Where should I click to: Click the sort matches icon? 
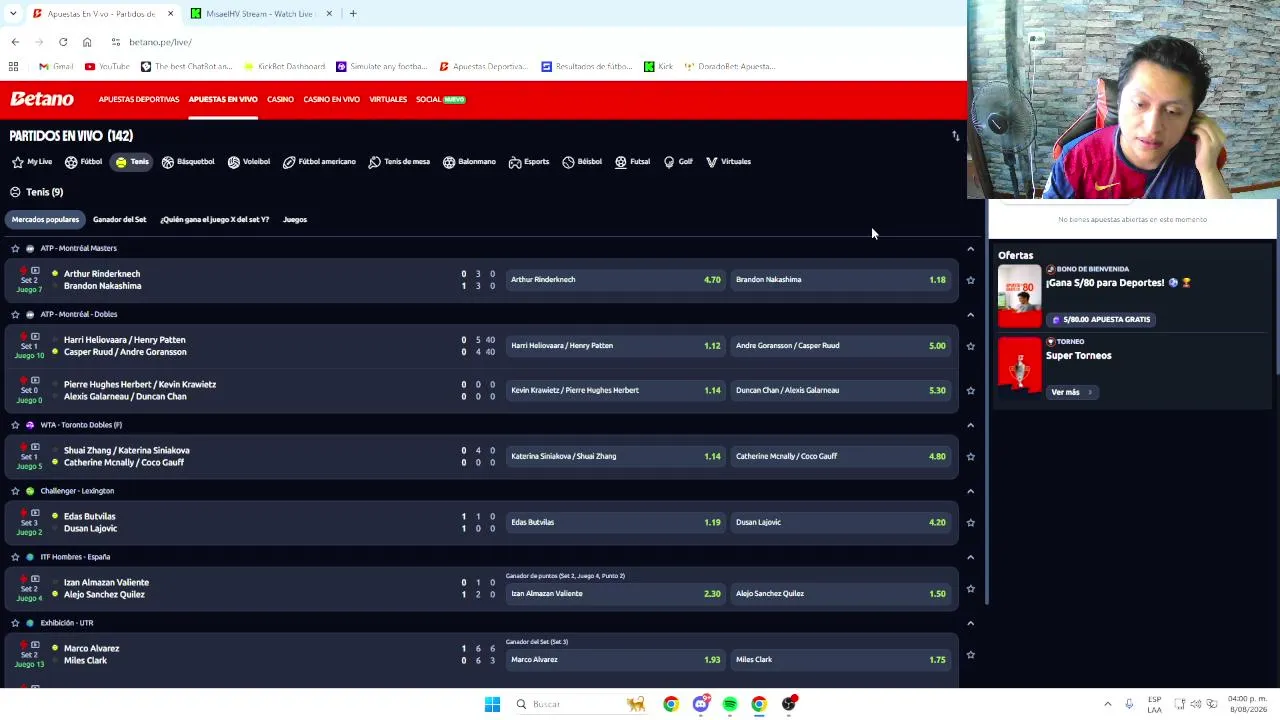955,136
